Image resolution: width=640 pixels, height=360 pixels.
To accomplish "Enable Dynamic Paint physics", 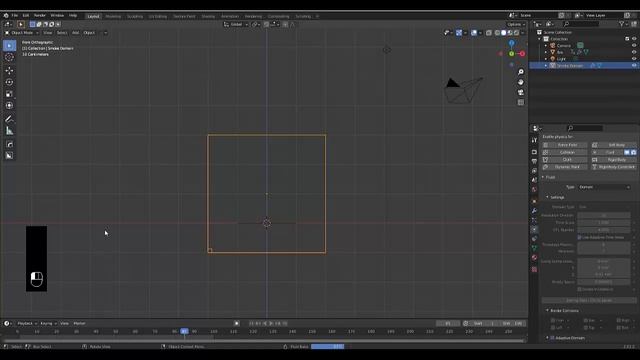I will coord(564,167).
